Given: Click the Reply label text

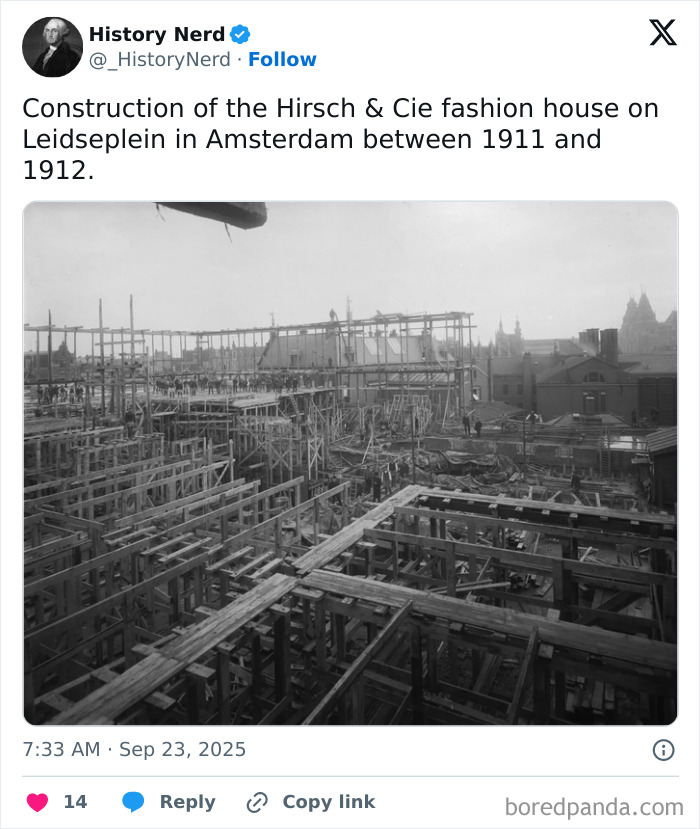Looking at the screenshot, I should tap(186, 802).
